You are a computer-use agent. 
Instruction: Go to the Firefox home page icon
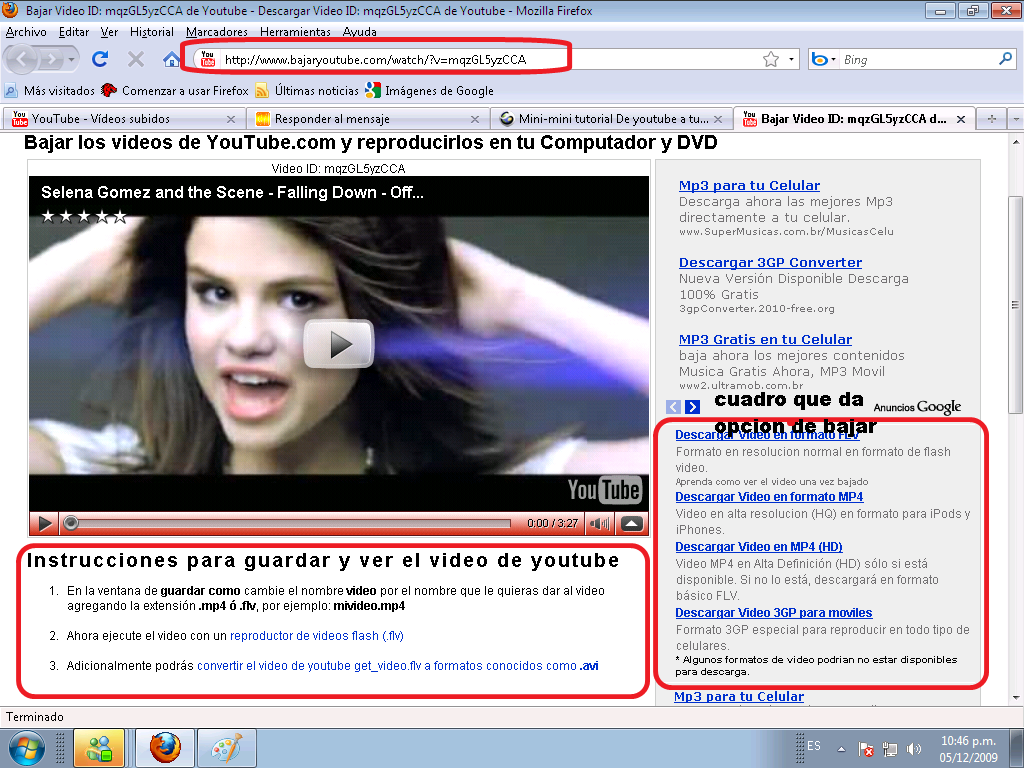coord(171,59)
